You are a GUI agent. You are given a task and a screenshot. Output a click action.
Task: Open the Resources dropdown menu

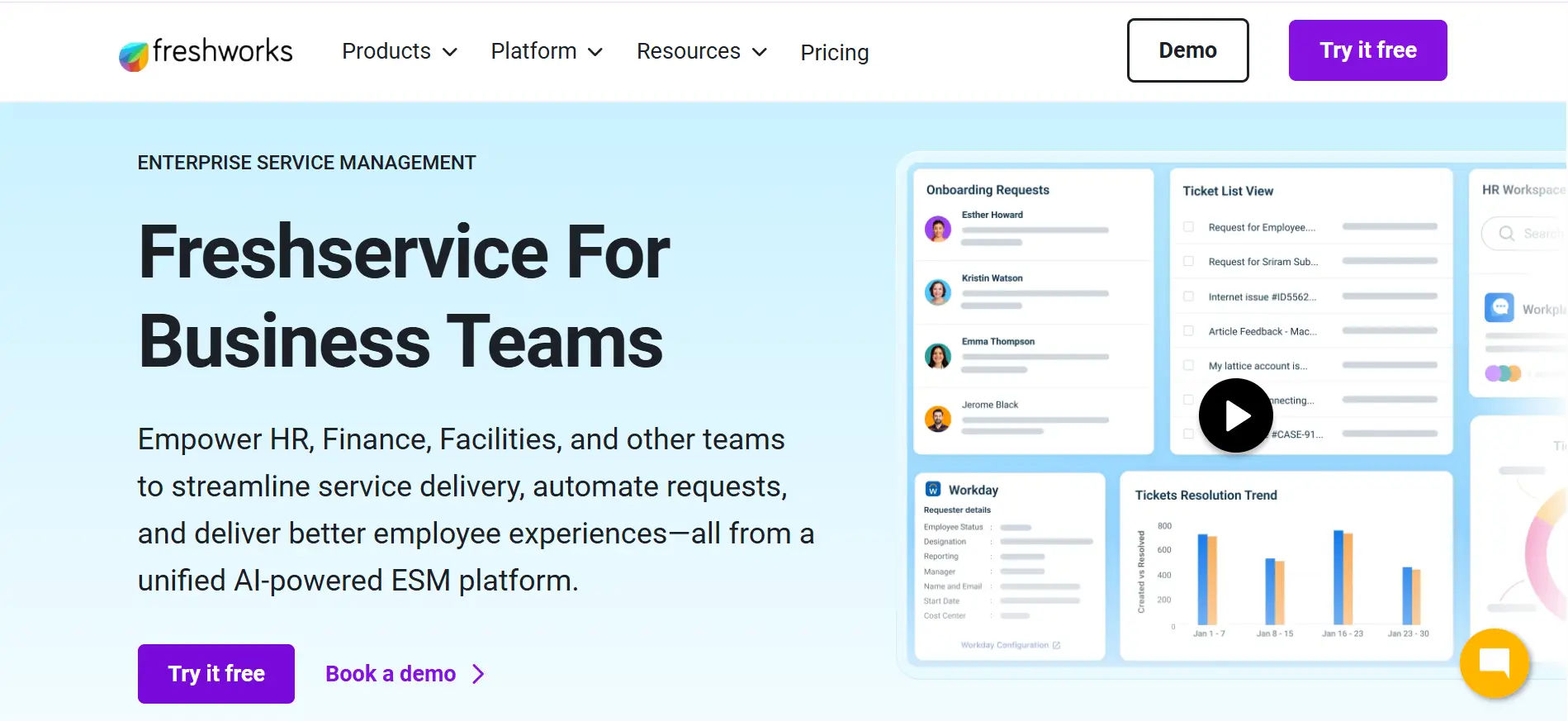(702, 51)
